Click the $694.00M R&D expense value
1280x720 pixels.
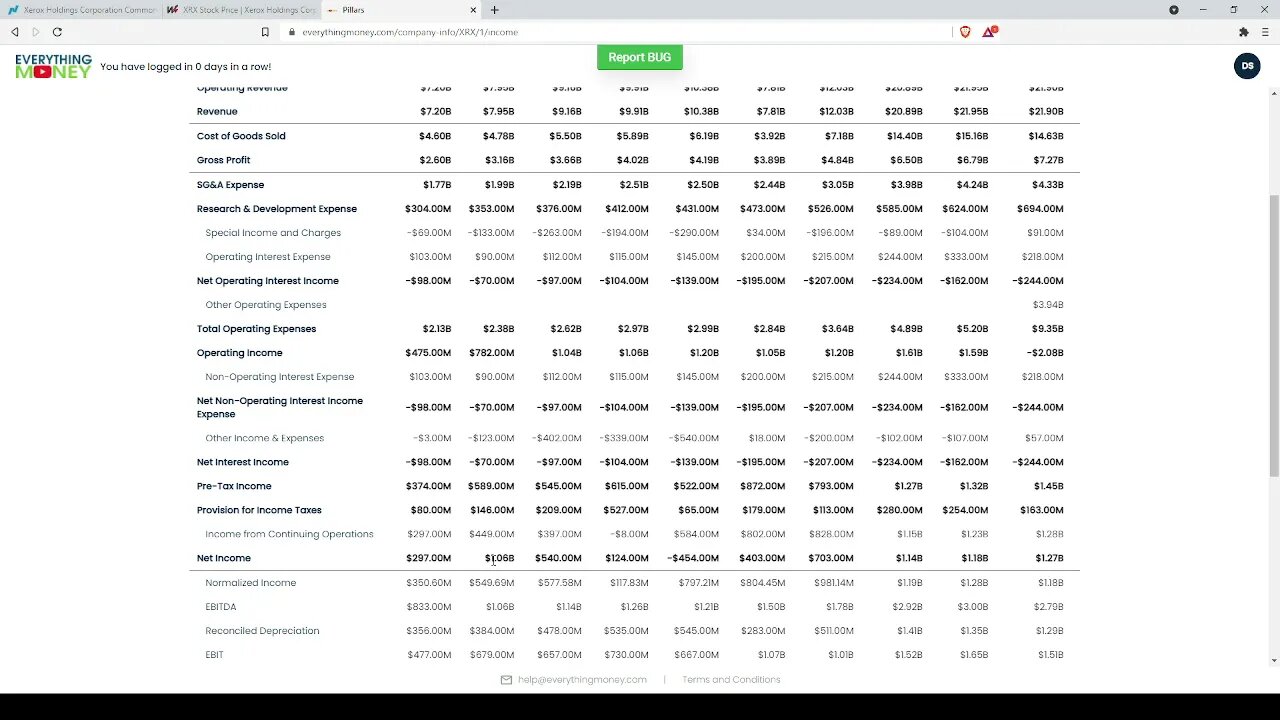1040,209
